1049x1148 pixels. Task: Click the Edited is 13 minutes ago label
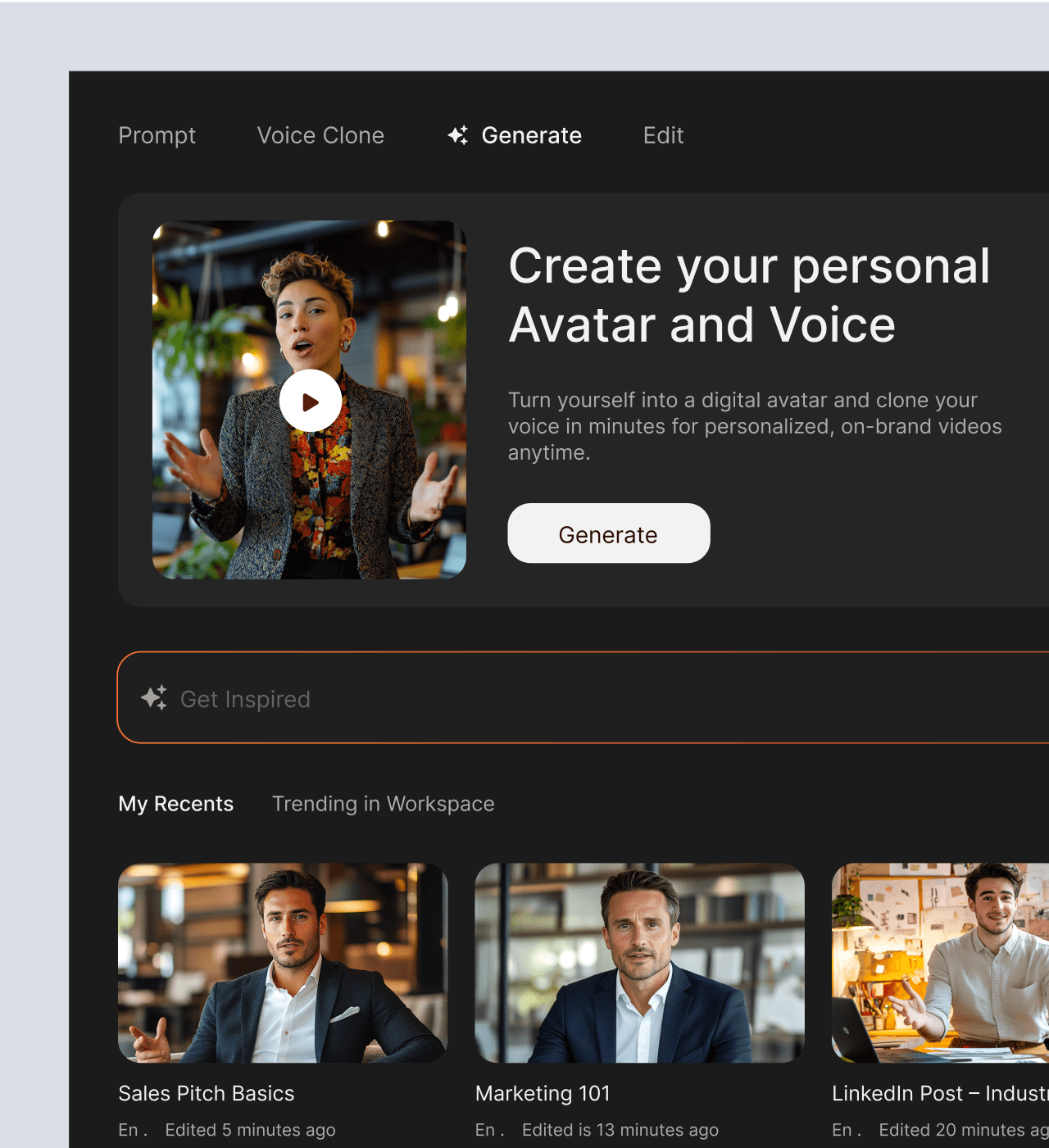point(620,1130)
